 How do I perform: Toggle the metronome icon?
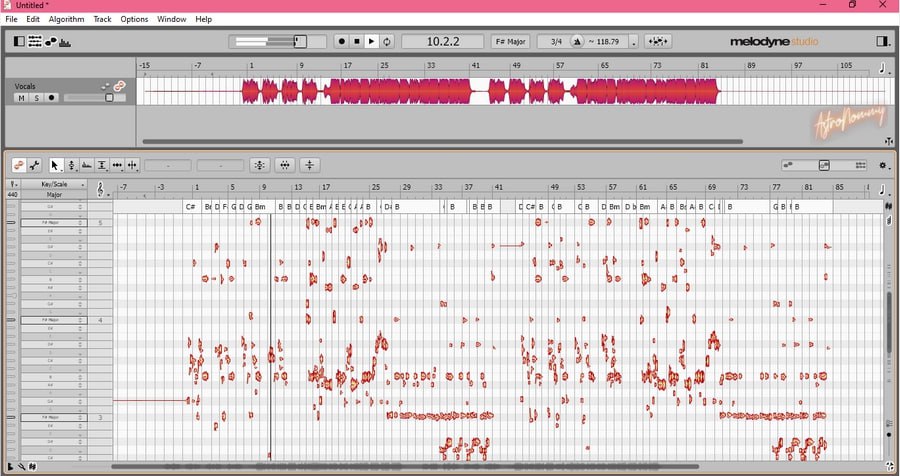[577, 41]
